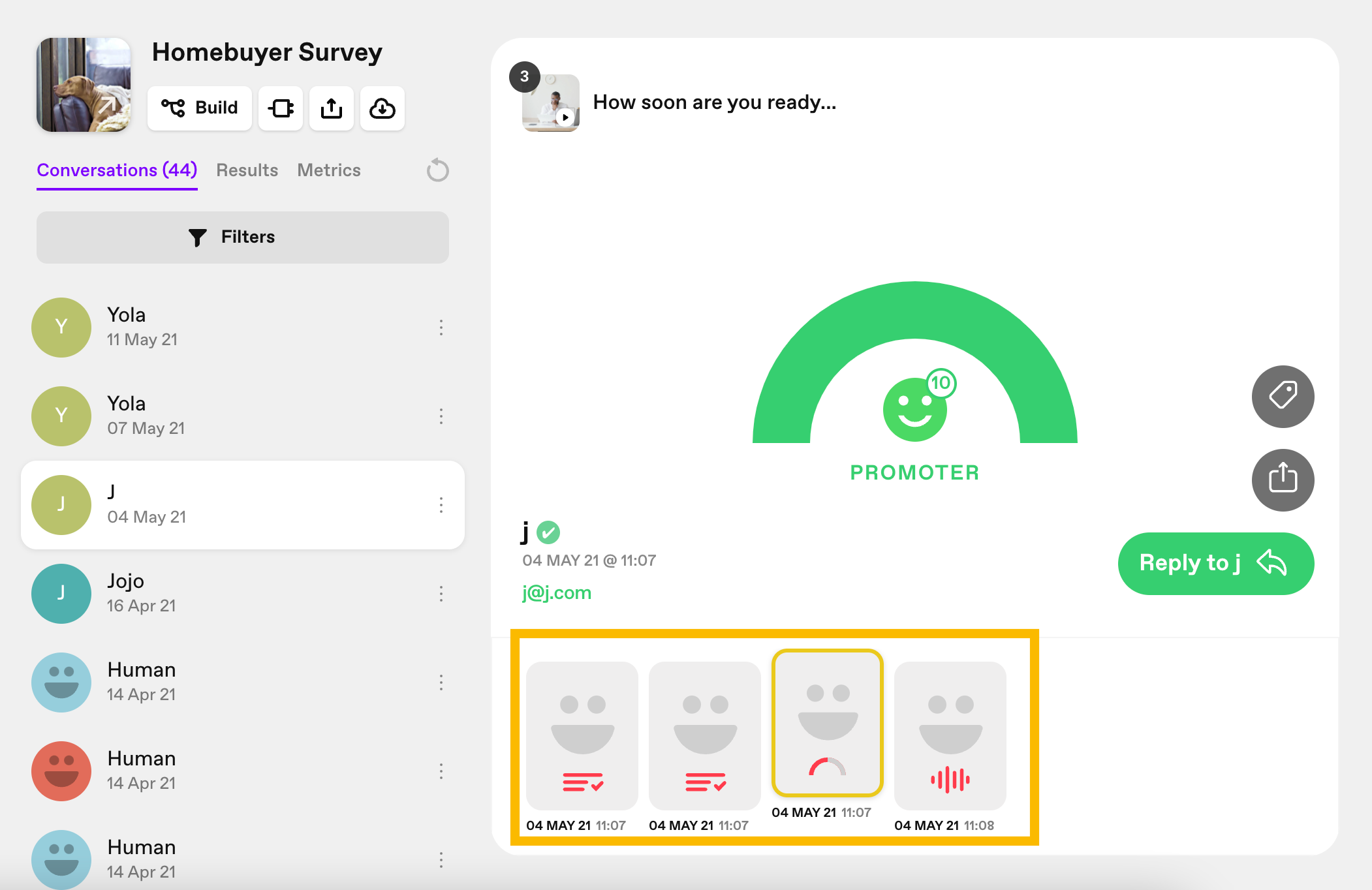Open more options for Yola 11 May 21

441,328
